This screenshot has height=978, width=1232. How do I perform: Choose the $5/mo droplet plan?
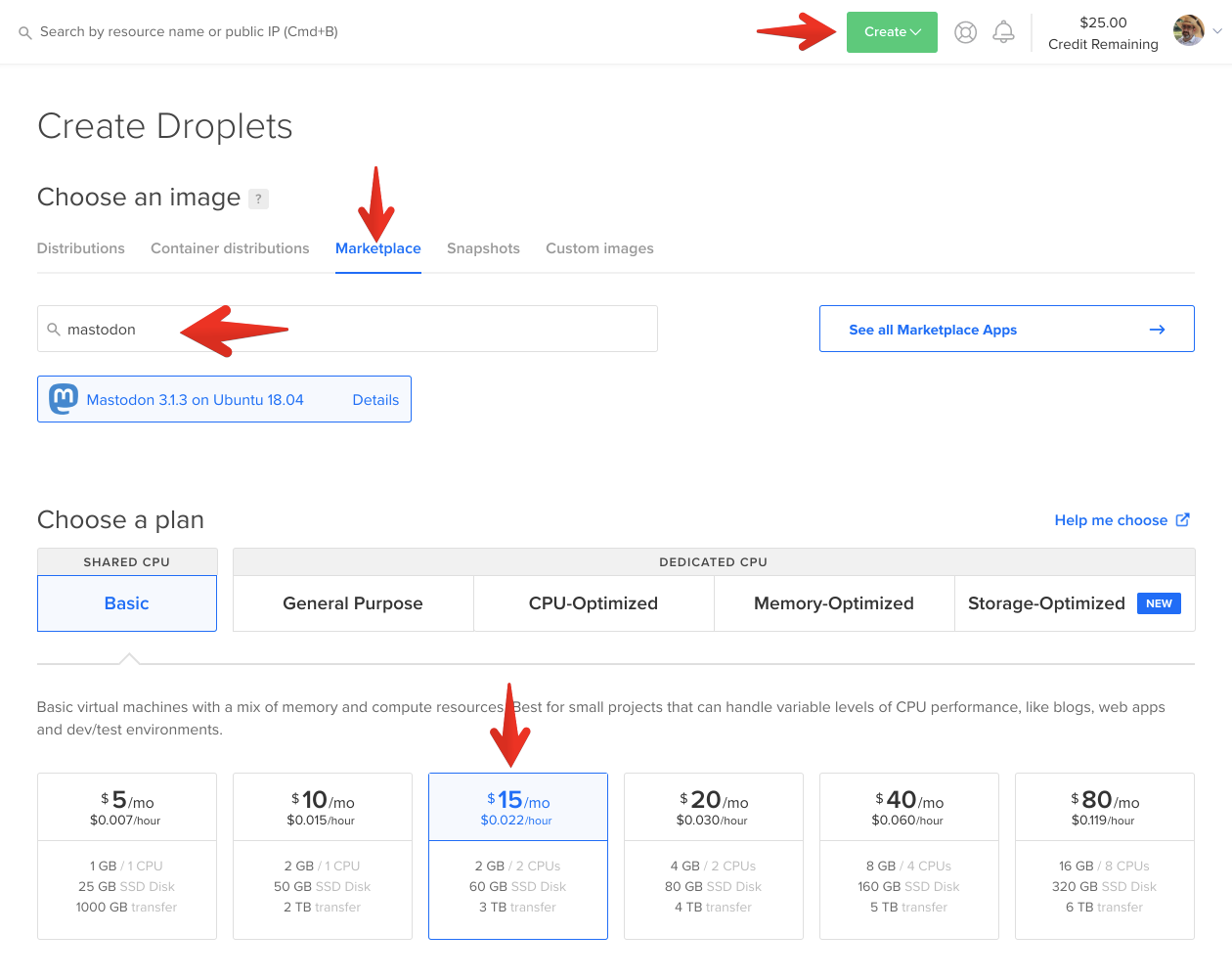pyautogui.click(x=127, y=856)
